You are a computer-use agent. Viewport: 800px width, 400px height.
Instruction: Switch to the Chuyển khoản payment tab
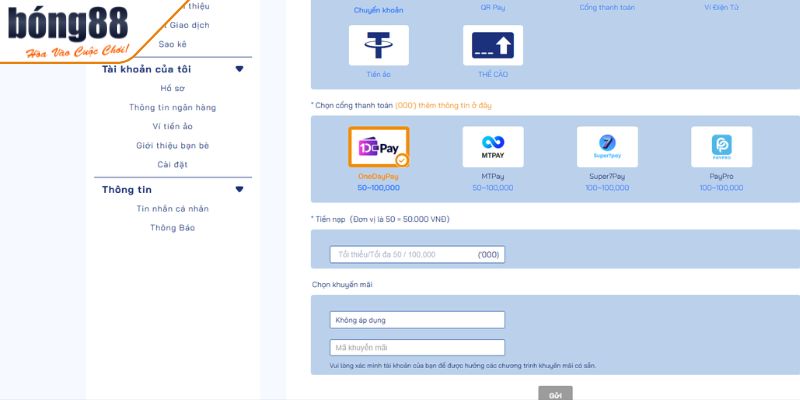click(378, 9)
